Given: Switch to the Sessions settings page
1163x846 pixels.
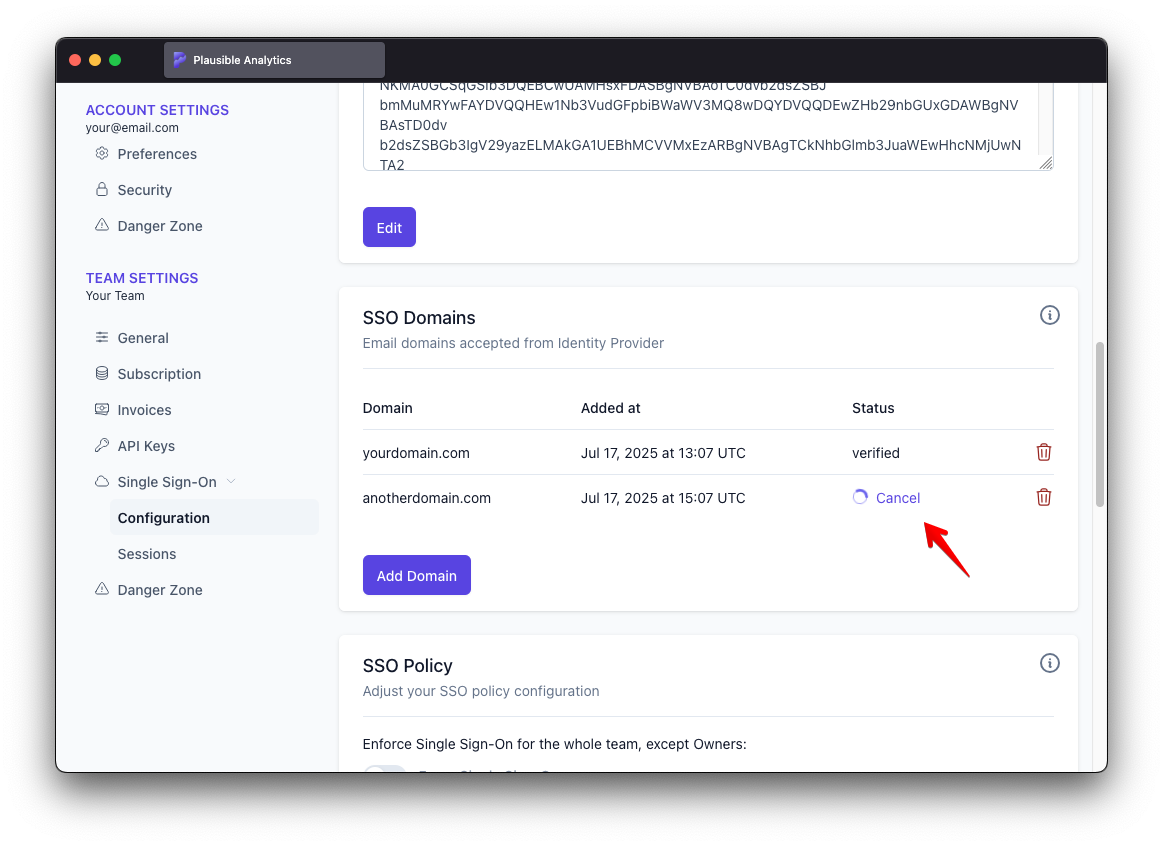Looking at the screenshot, I should pos(147,553).
